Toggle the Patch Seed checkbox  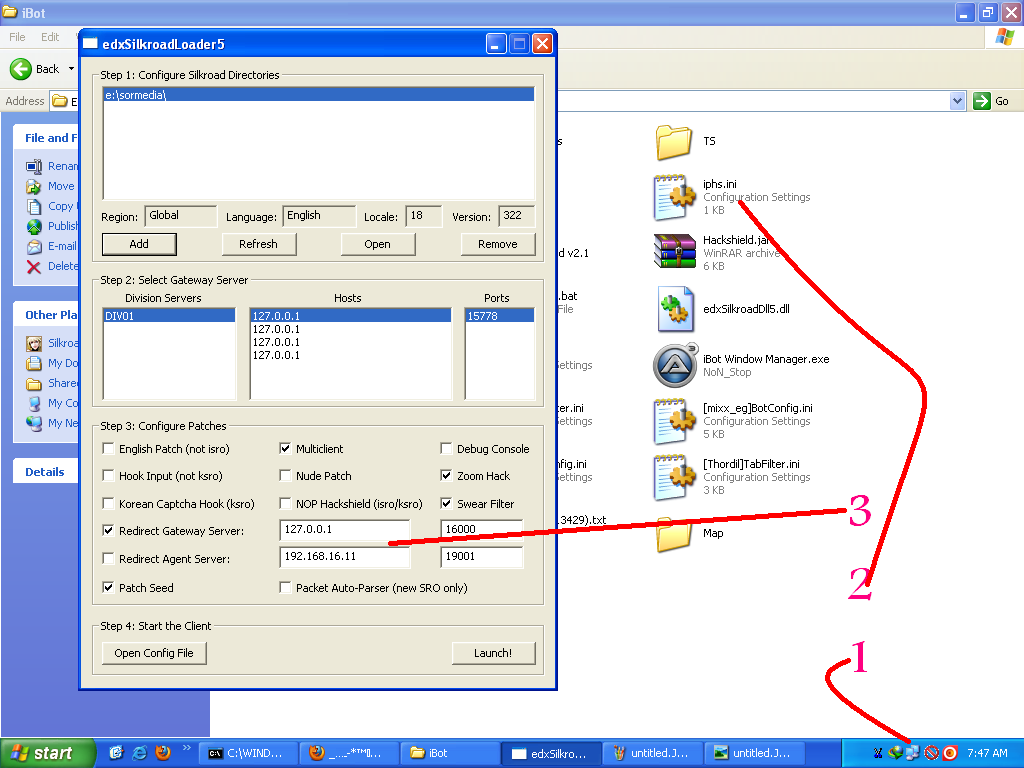[x=108, y=588]
